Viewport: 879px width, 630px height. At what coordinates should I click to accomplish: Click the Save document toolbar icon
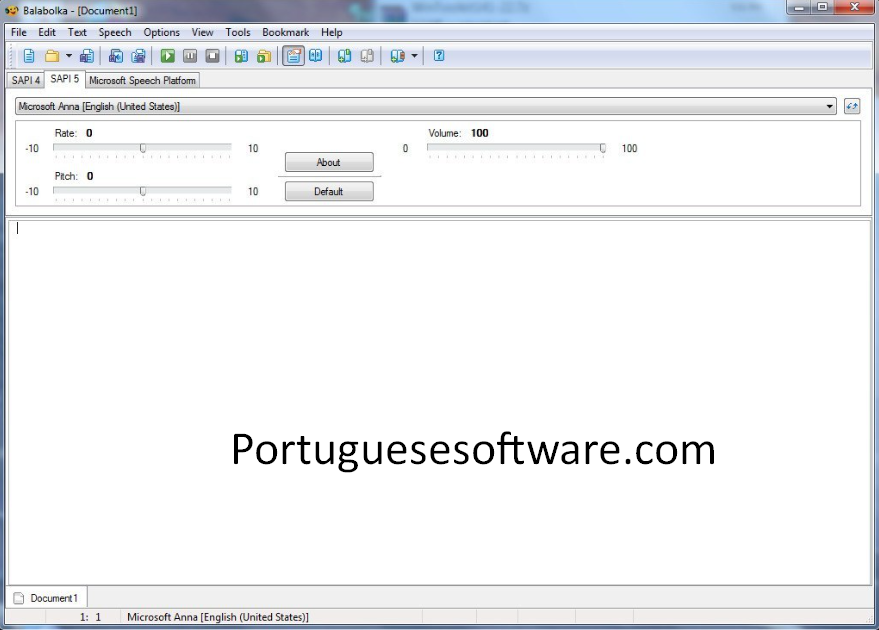tap(87, 56)
